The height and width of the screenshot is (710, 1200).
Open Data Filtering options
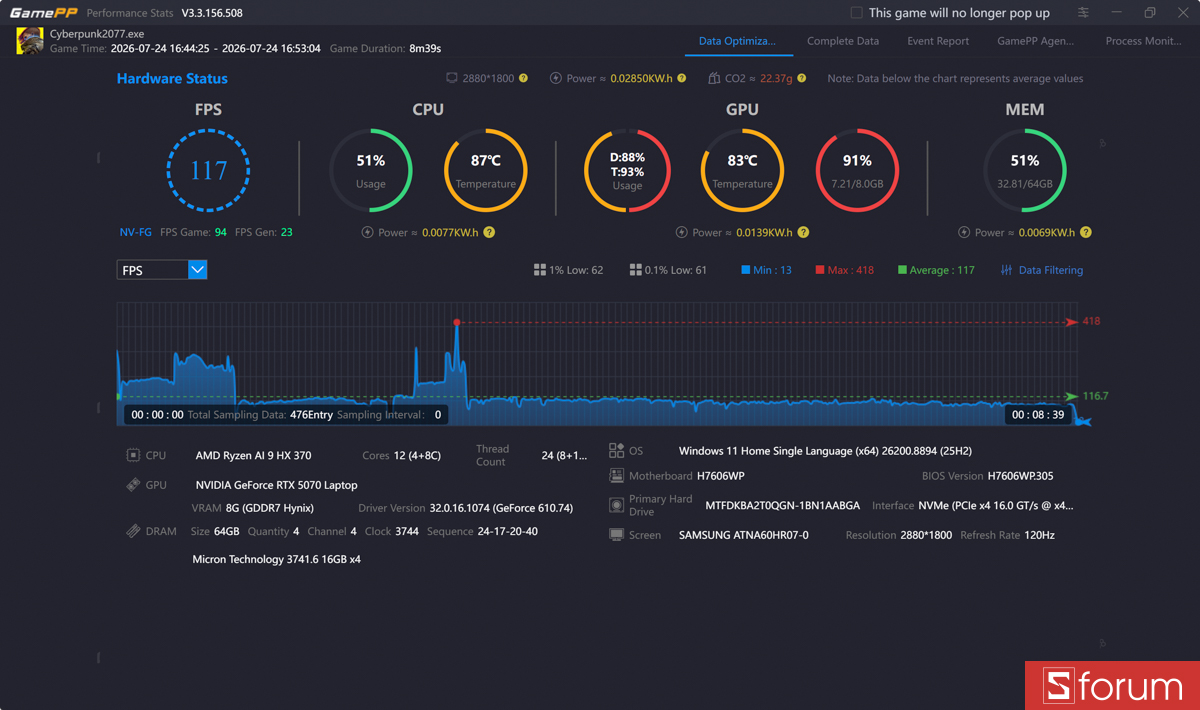1042,270
